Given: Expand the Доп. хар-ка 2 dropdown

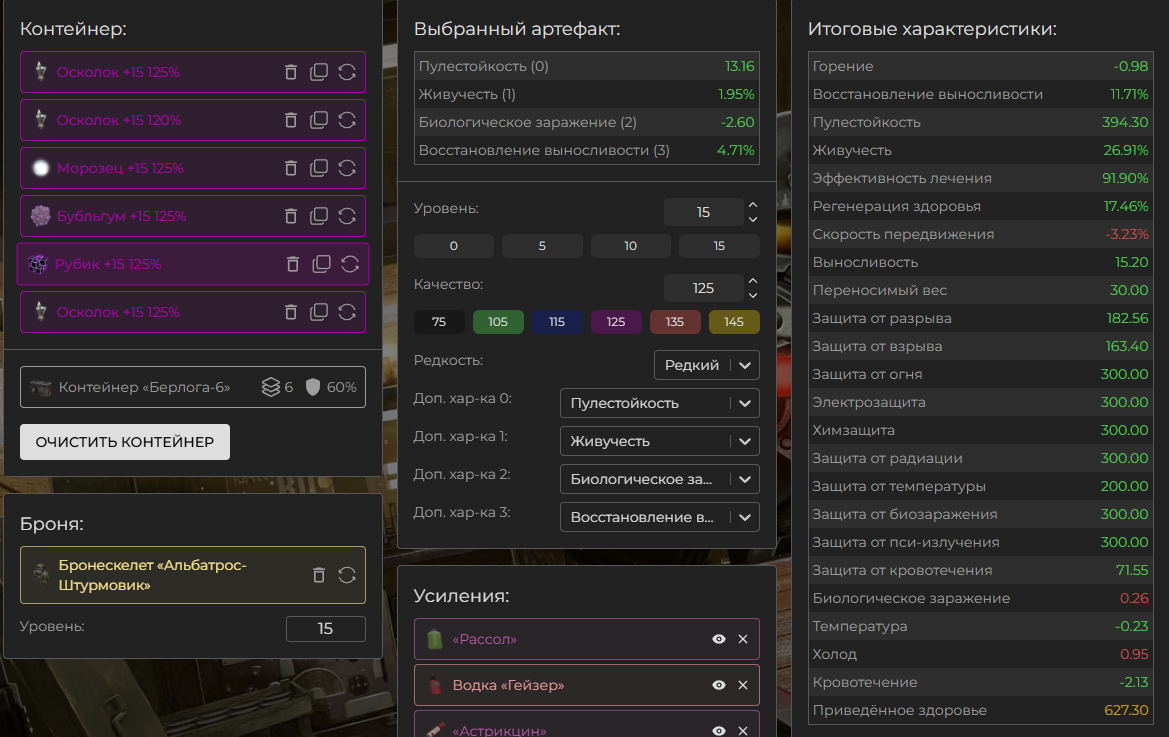Looking at the screenshot, I should pos(660,479).
